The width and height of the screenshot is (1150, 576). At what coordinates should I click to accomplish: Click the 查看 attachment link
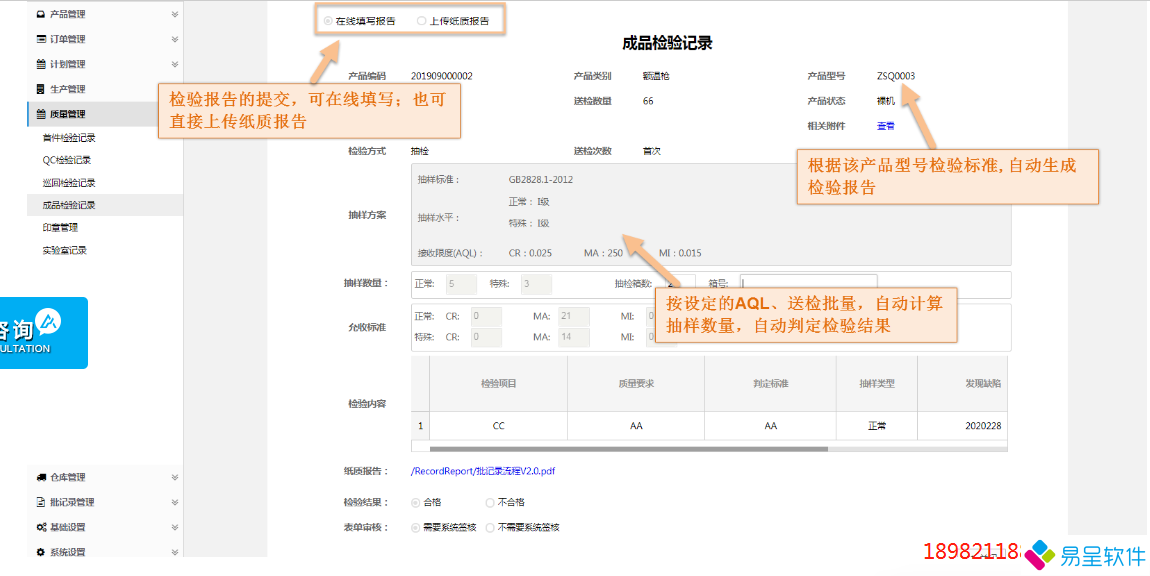pos(885,126)
